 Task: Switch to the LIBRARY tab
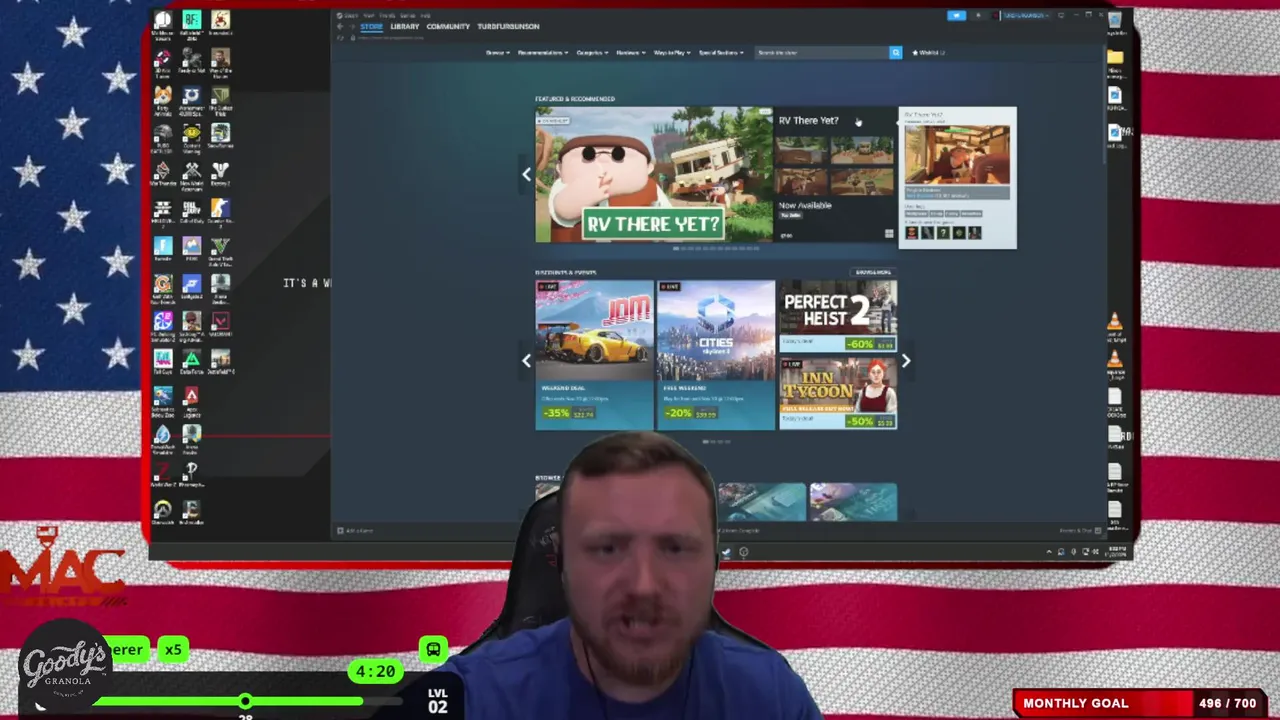[x=405, y=26]
